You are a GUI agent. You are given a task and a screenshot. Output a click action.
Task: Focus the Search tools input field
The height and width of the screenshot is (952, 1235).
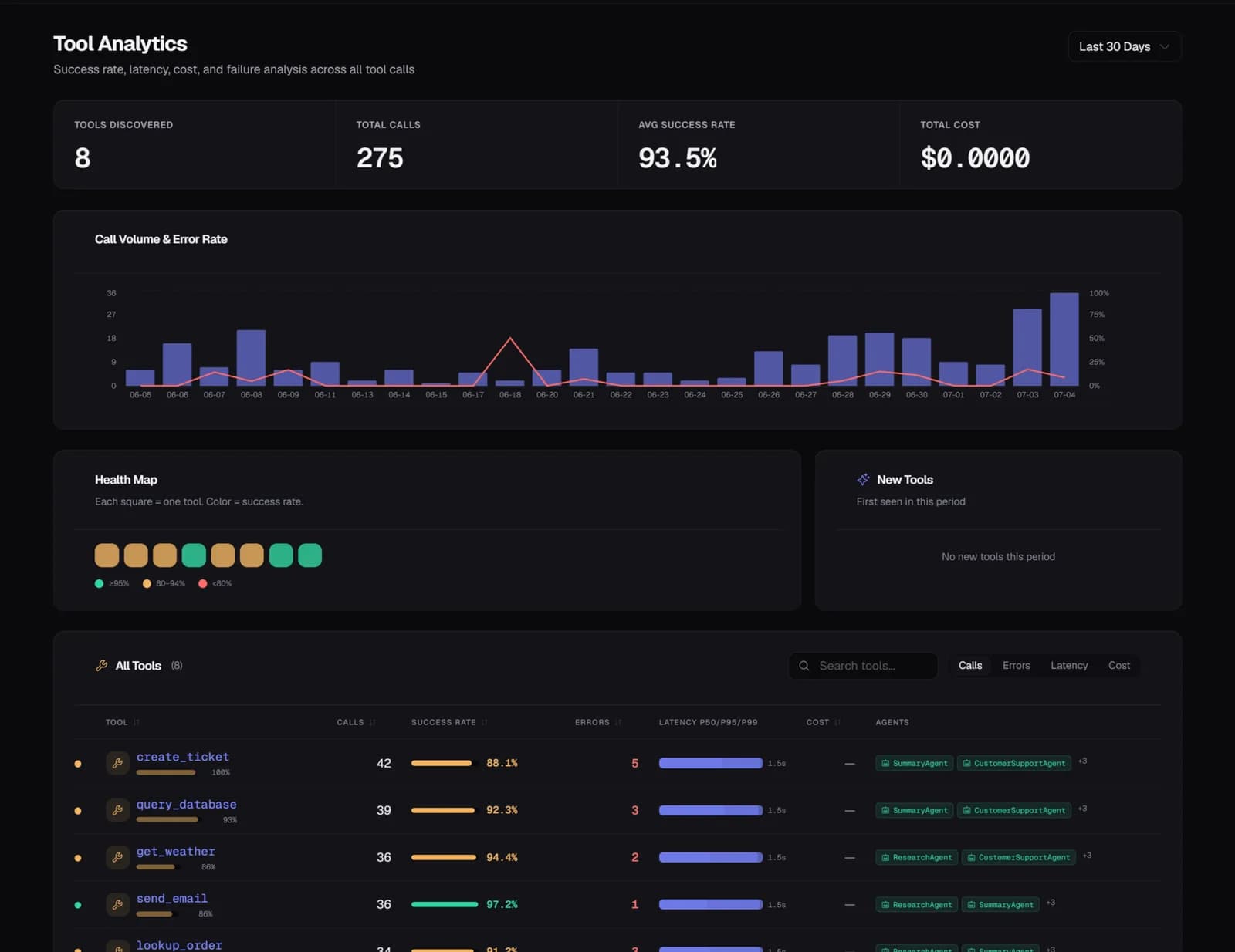pyautogui.click(x=863, y=666)
